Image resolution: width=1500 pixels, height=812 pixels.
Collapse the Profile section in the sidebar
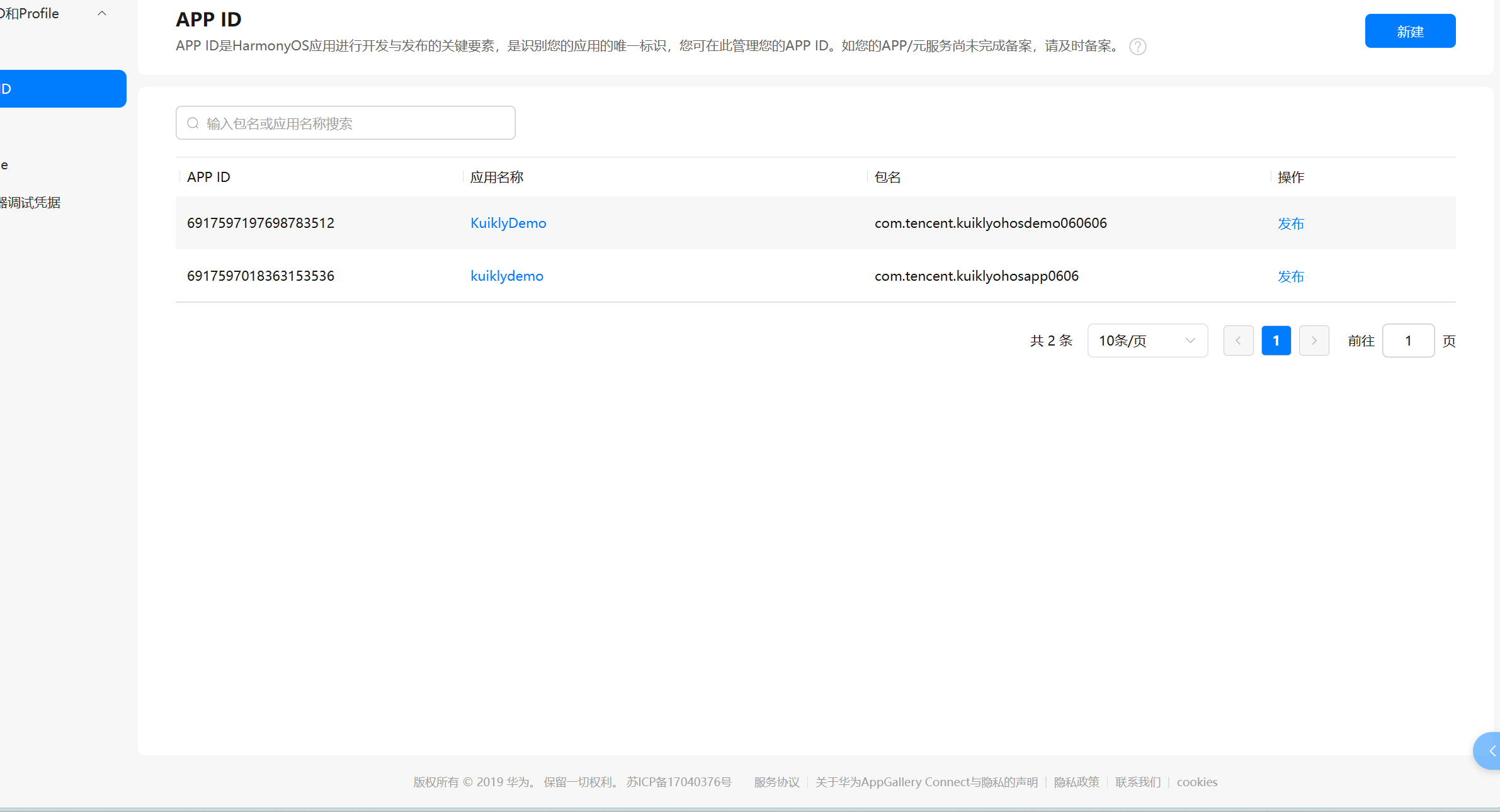(x=102, y=13)
